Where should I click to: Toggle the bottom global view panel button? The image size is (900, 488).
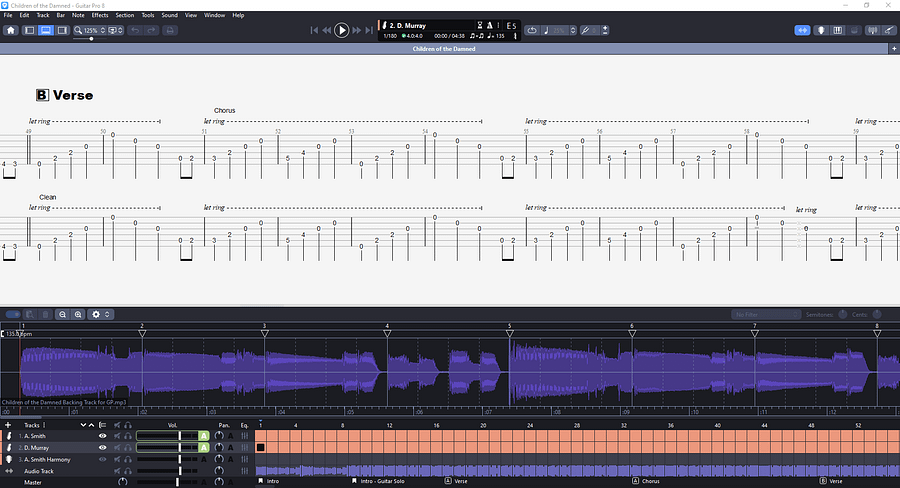click(x=45, y=30)
